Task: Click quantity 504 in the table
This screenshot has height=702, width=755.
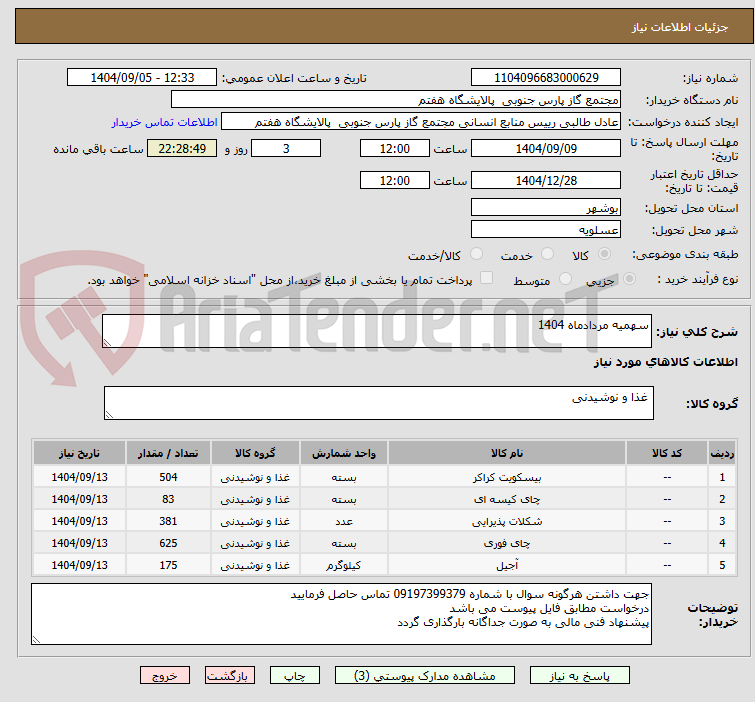Action: [168, 477]
